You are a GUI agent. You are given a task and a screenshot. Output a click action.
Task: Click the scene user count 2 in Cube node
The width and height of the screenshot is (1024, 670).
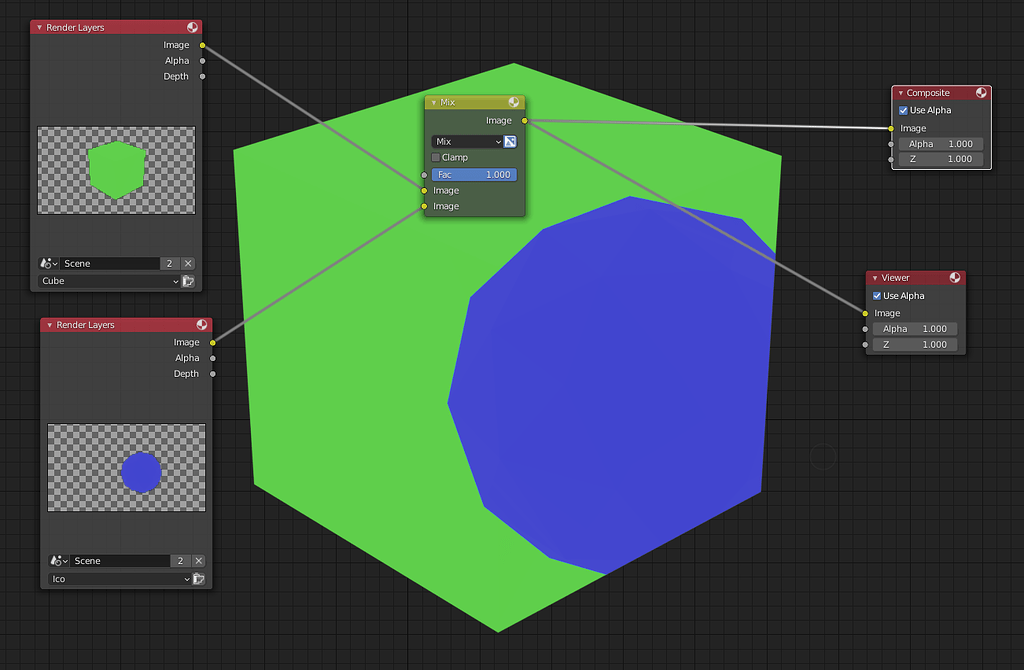coord(170,263)
